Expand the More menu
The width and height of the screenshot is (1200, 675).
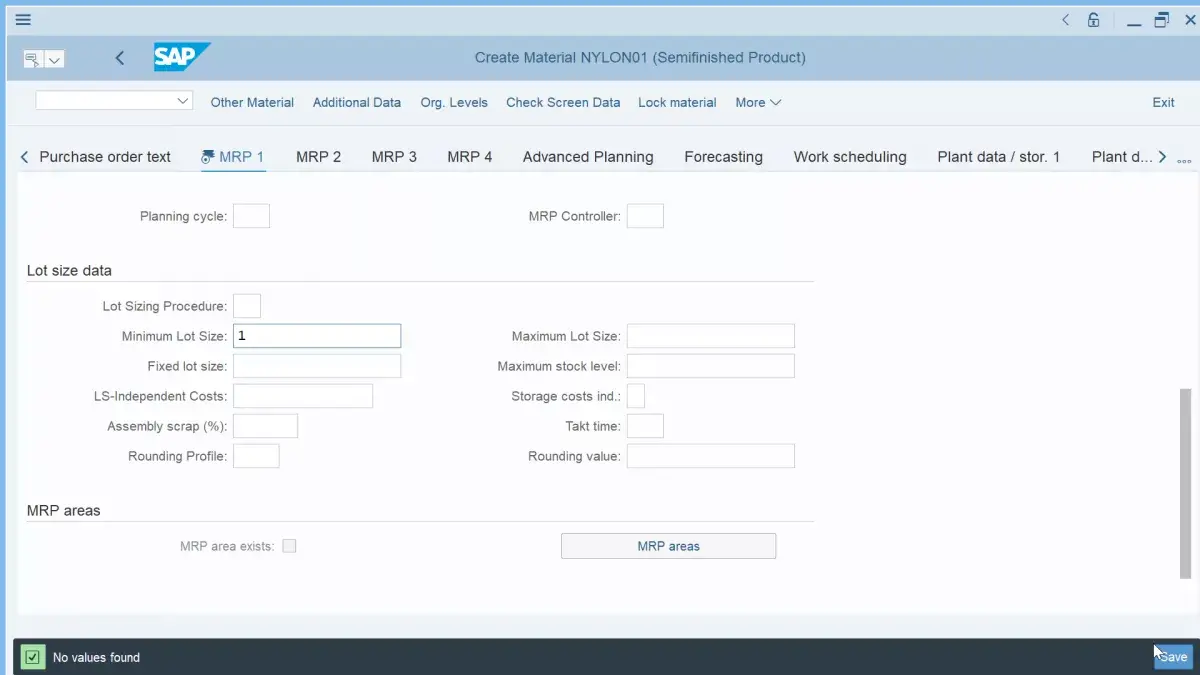coord(758,102)
